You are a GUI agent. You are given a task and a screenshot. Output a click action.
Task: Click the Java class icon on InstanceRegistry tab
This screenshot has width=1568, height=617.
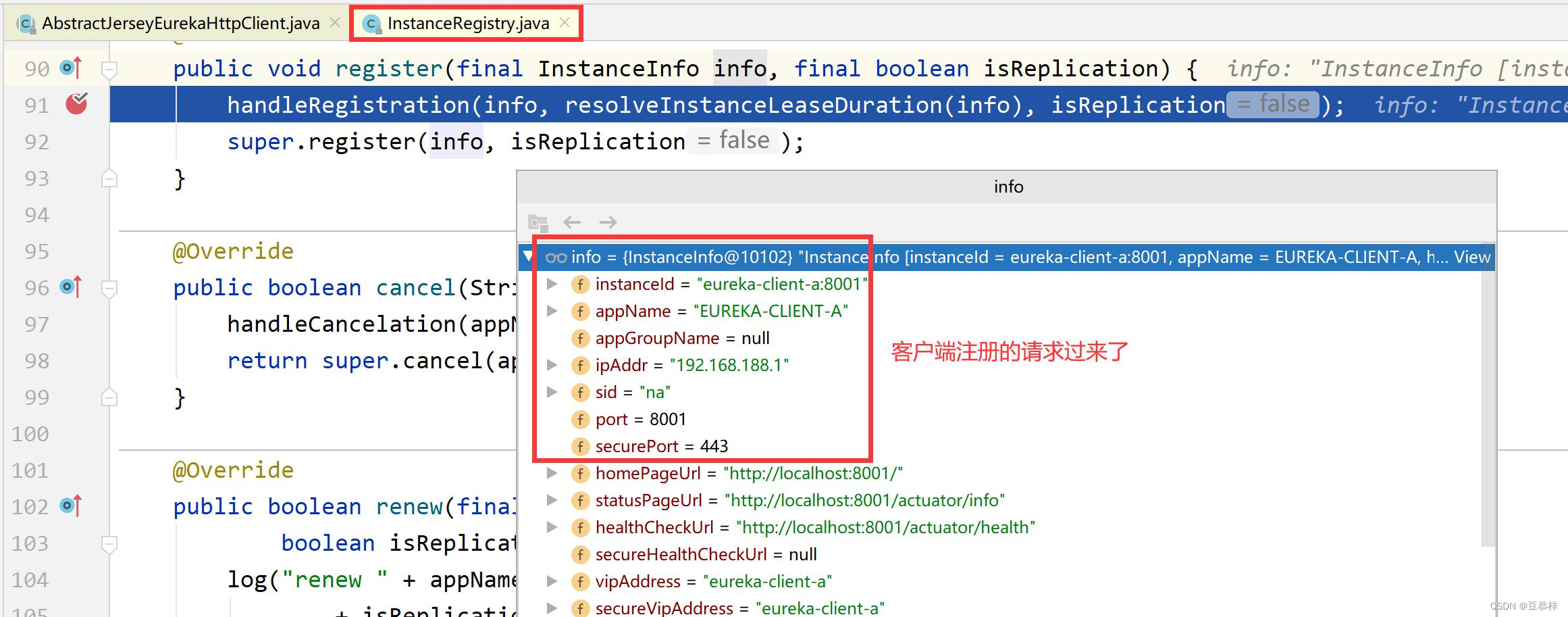point(371,24)
